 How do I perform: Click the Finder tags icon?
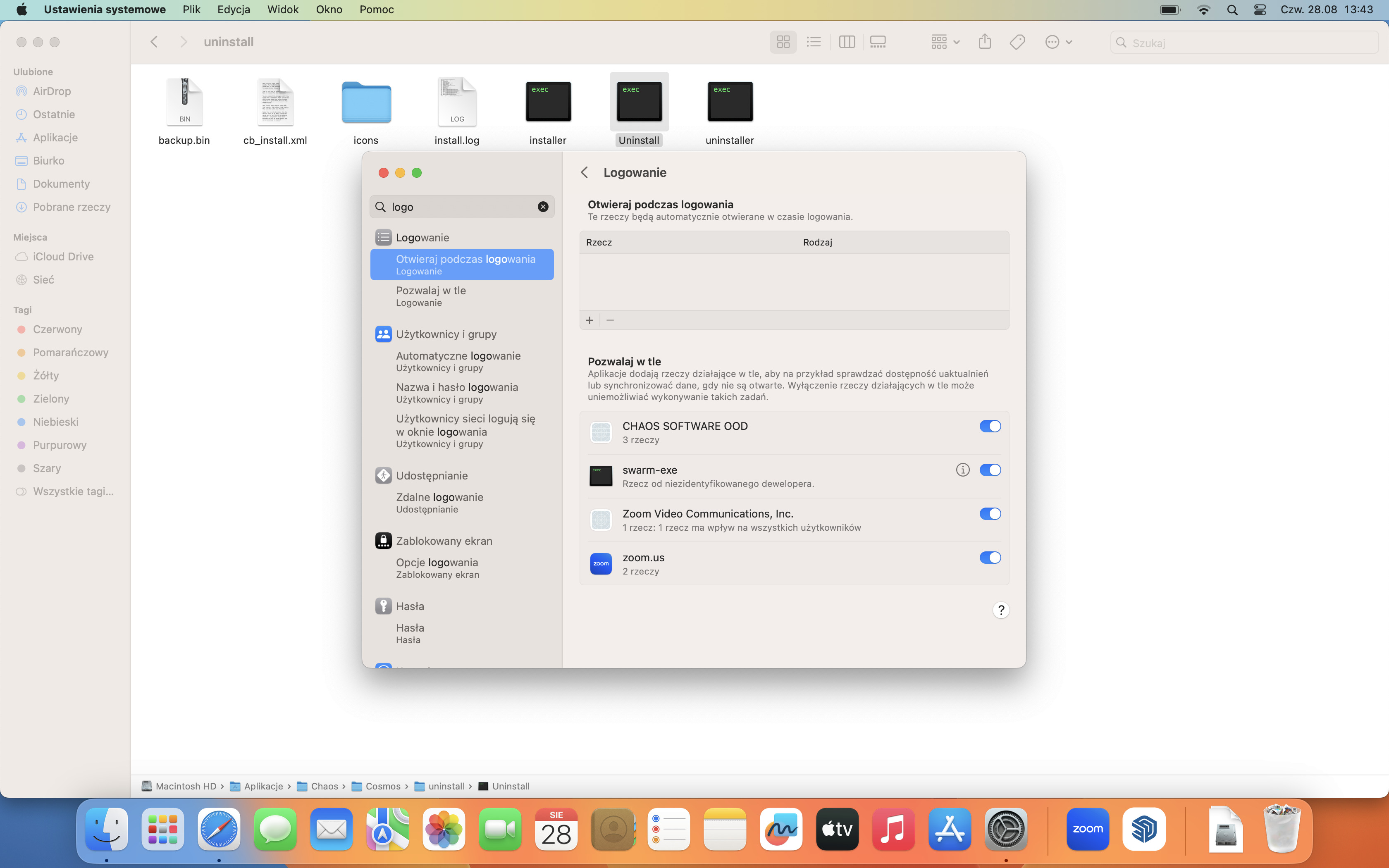[1017, 42]
